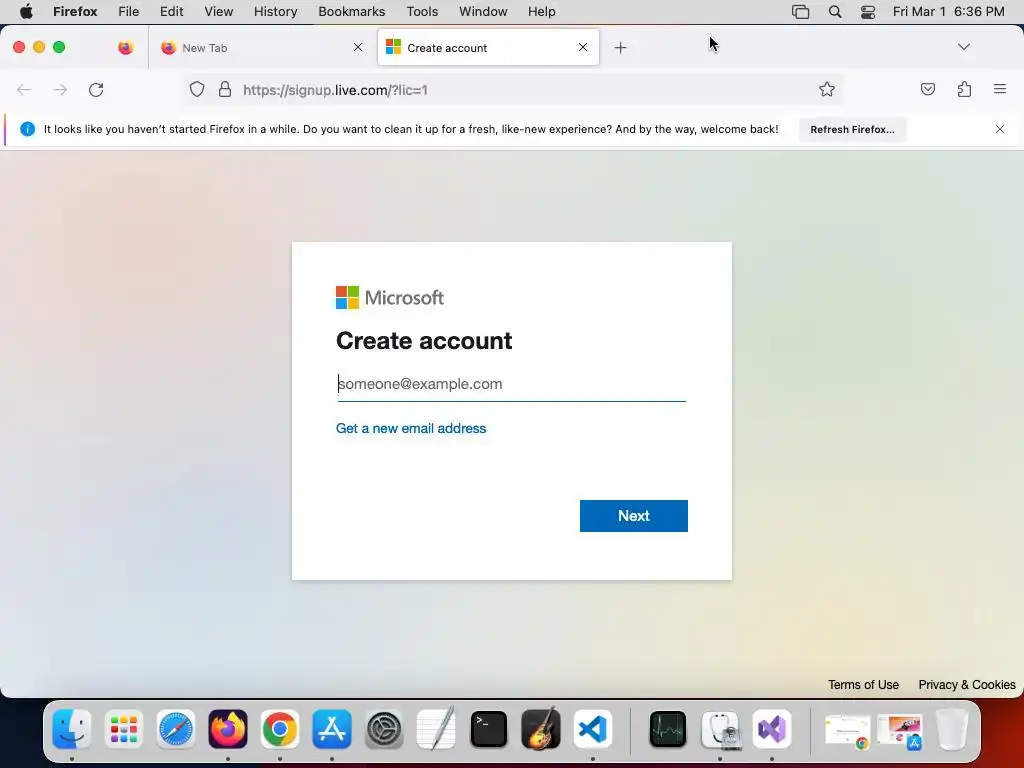
Task: Click the Firefox icon in the Dock
Action: pyautogui.click(x=228, y=729)
